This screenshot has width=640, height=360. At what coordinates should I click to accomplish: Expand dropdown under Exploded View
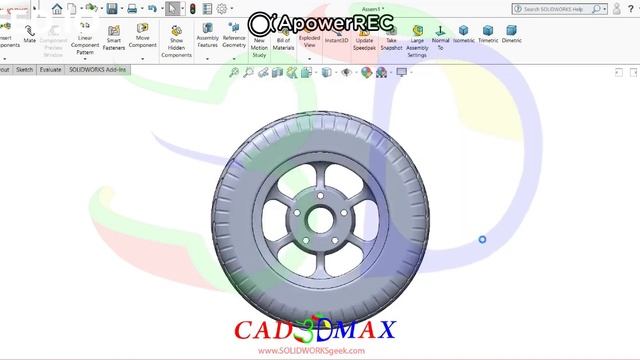click(309, 59)
